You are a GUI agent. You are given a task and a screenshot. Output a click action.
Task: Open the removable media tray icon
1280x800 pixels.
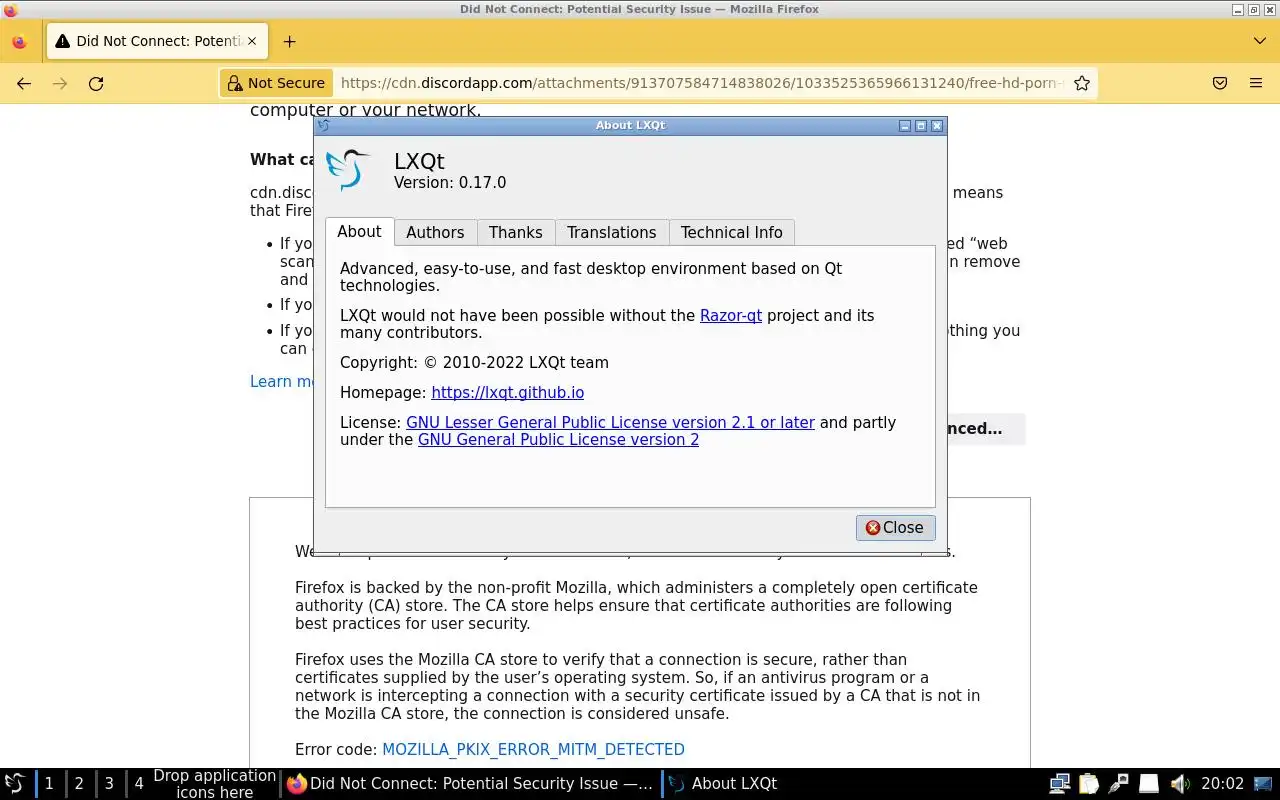click(1149, 784)
